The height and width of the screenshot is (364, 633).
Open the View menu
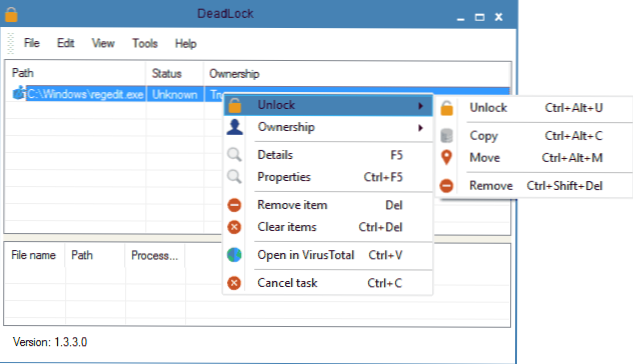point(103,43)
